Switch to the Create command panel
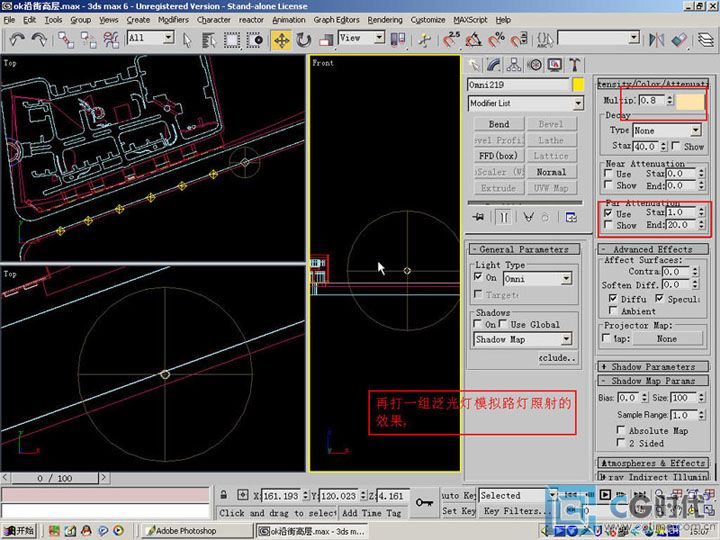 point(474,65)
